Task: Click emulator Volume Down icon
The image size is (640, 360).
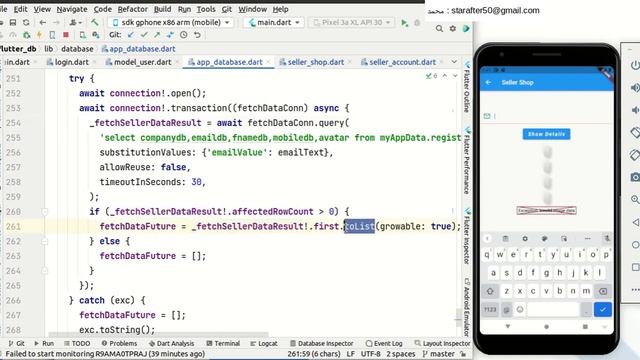Action: click(x=635, y=110)
